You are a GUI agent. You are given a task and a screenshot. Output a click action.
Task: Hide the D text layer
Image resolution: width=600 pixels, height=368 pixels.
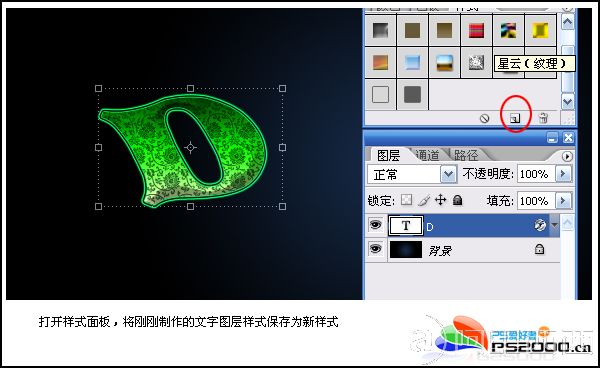coord(375,225)
